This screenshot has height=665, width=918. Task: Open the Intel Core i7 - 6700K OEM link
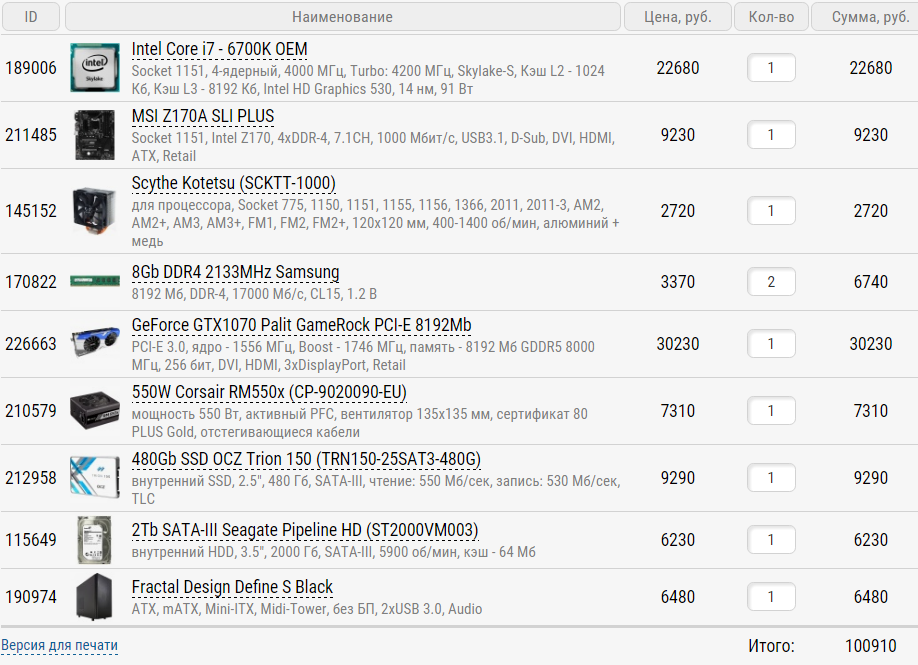point(219,50)
